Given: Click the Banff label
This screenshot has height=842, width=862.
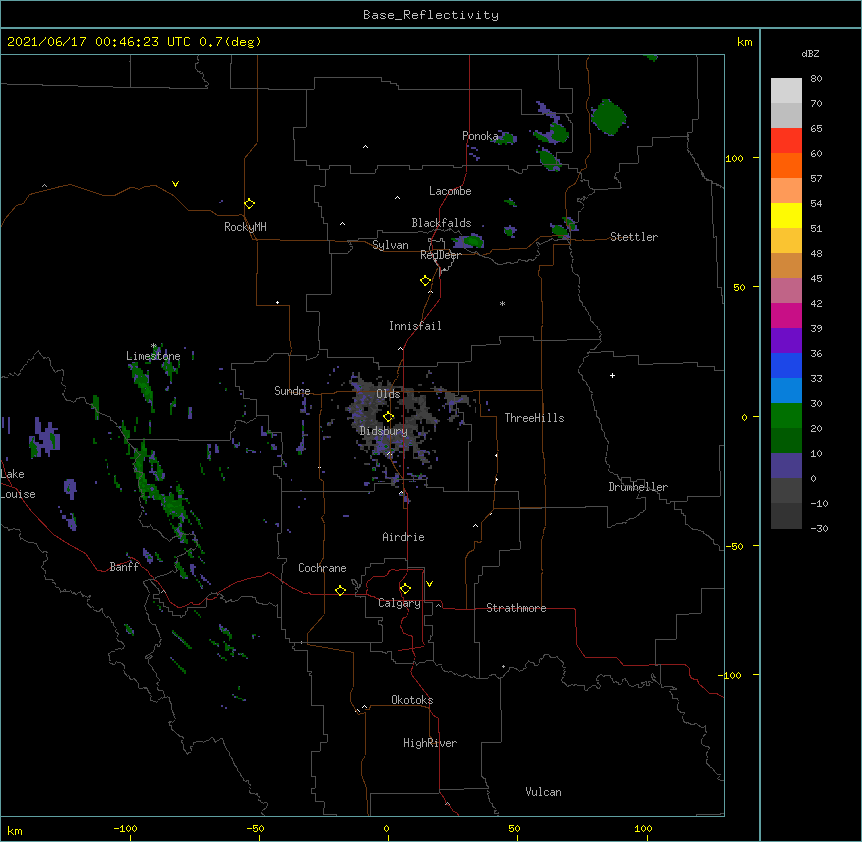Looking at the screenshot, I should tap(124, 567).
